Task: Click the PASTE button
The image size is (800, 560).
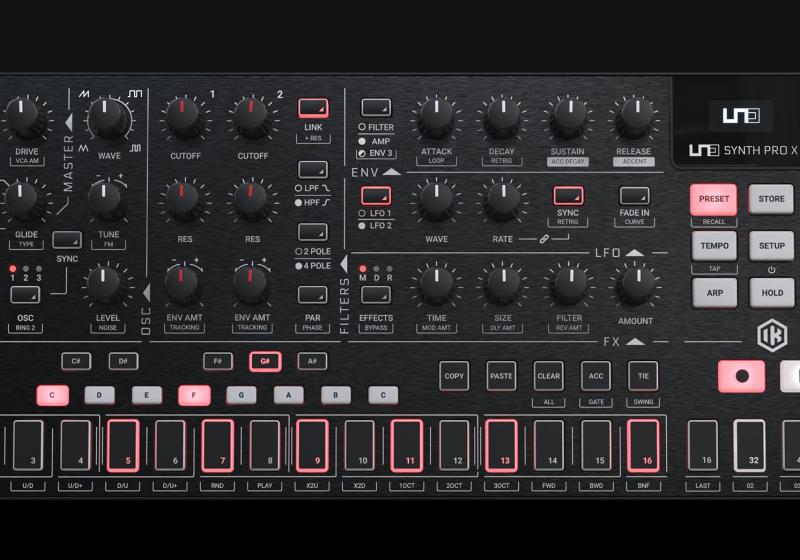Action: click(x=501, y=376)
